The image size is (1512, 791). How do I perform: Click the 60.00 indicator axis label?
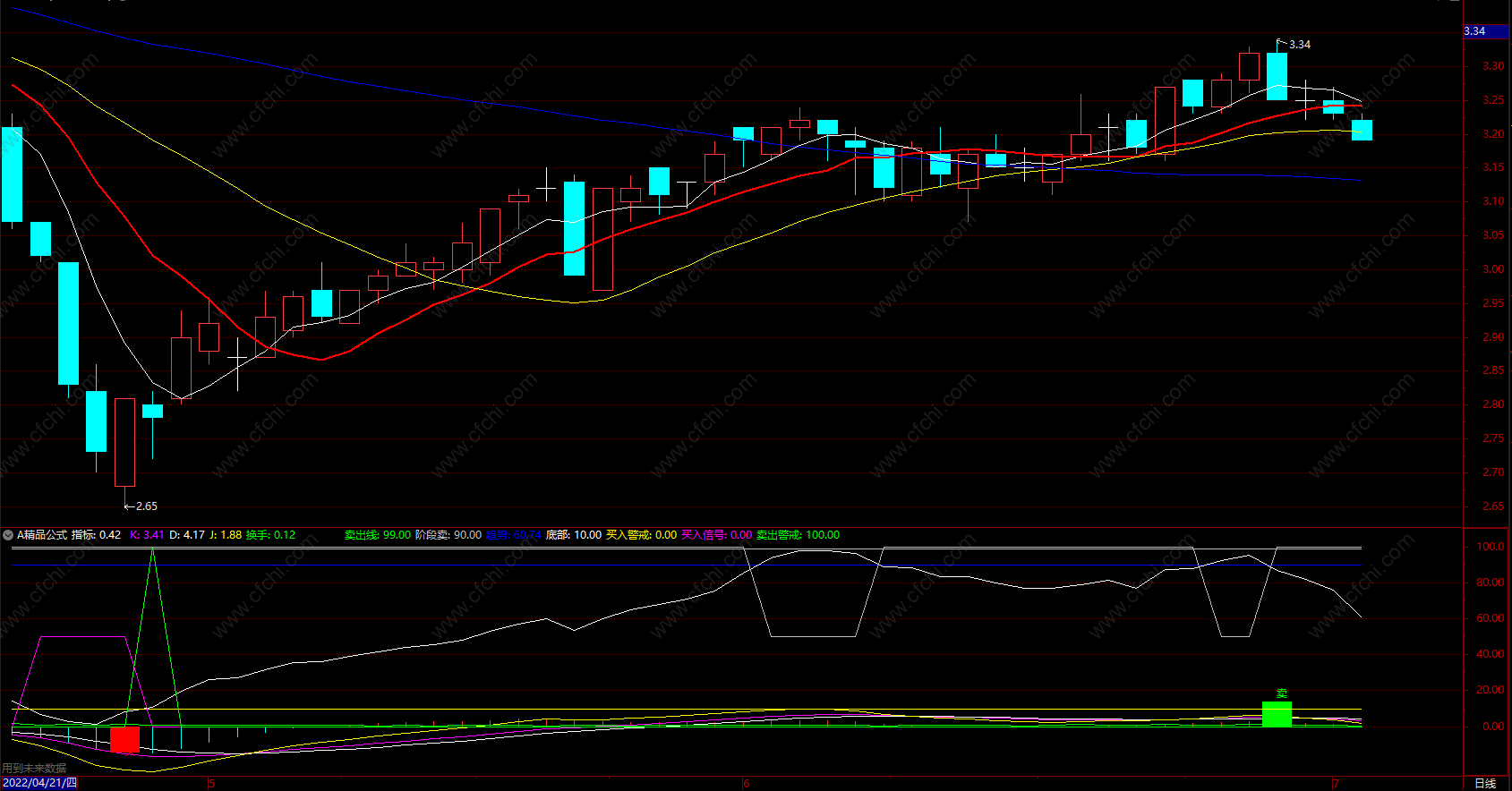(x=1490, y=618)
